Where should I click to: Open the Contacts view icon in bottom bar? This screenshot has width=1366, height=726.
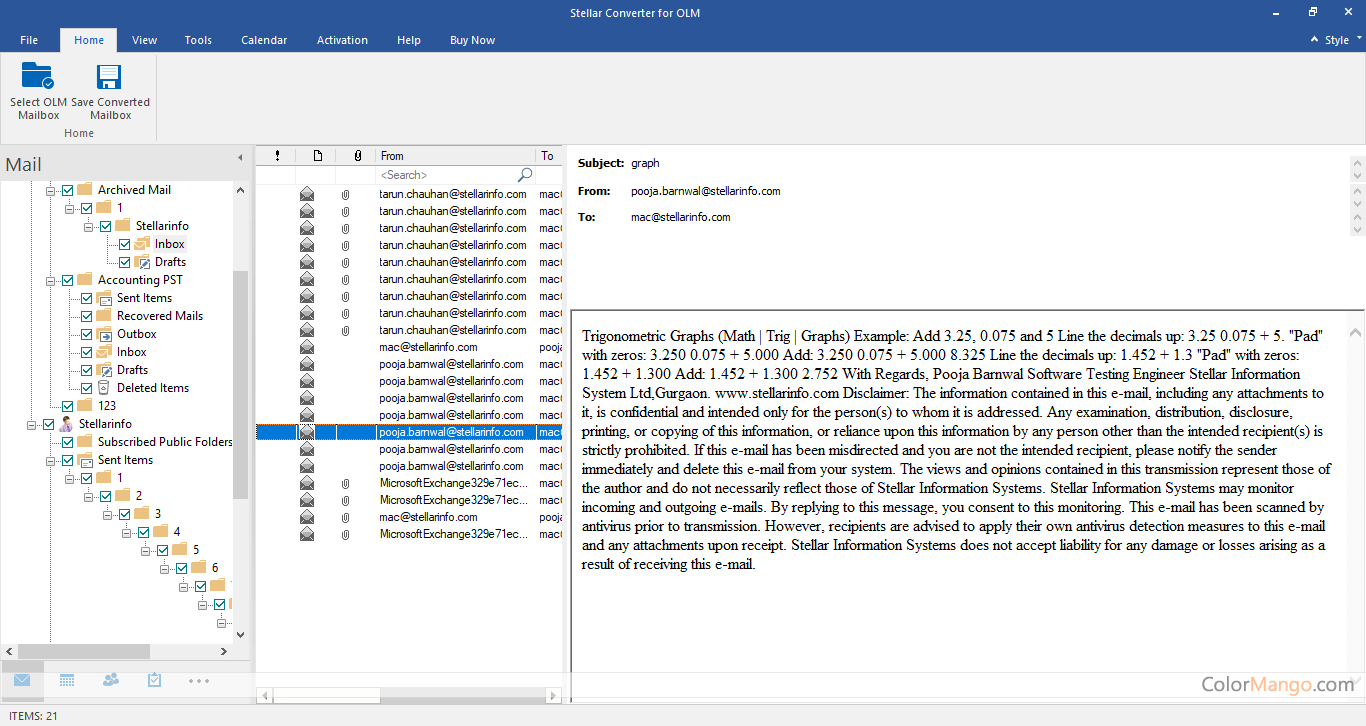[x=111, y=680]
